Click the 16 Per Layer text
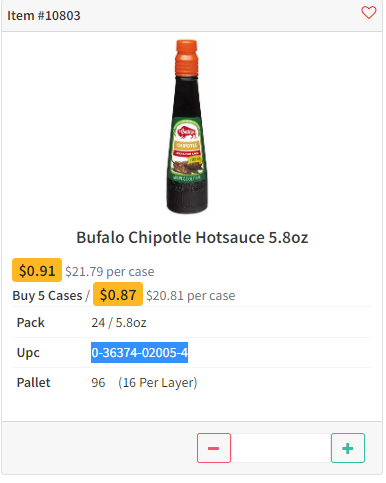The height and width of the screenshot is (483, 386). point(158,383)
